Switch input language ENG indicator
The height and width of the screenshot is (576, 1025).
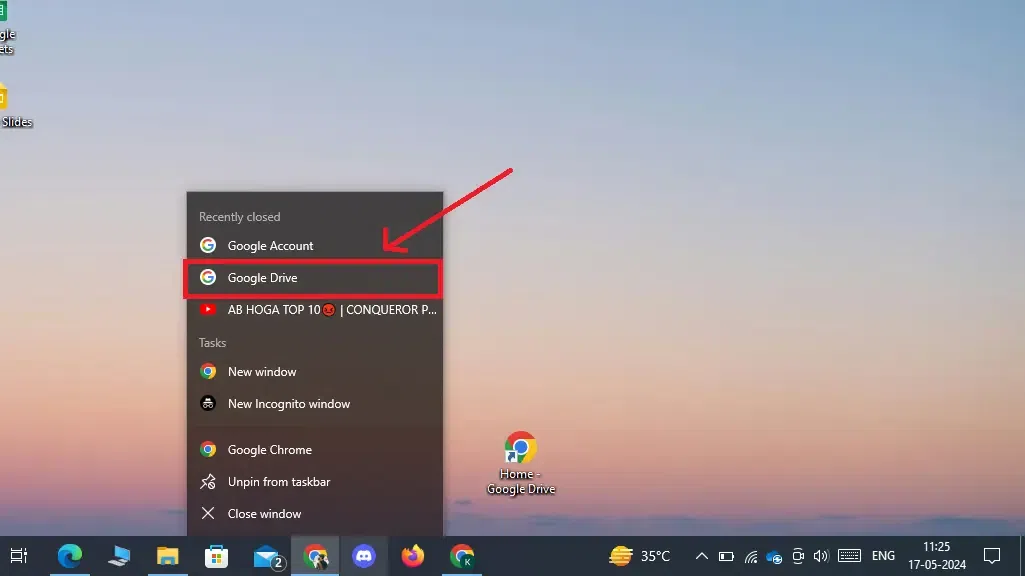pos(883,556)
